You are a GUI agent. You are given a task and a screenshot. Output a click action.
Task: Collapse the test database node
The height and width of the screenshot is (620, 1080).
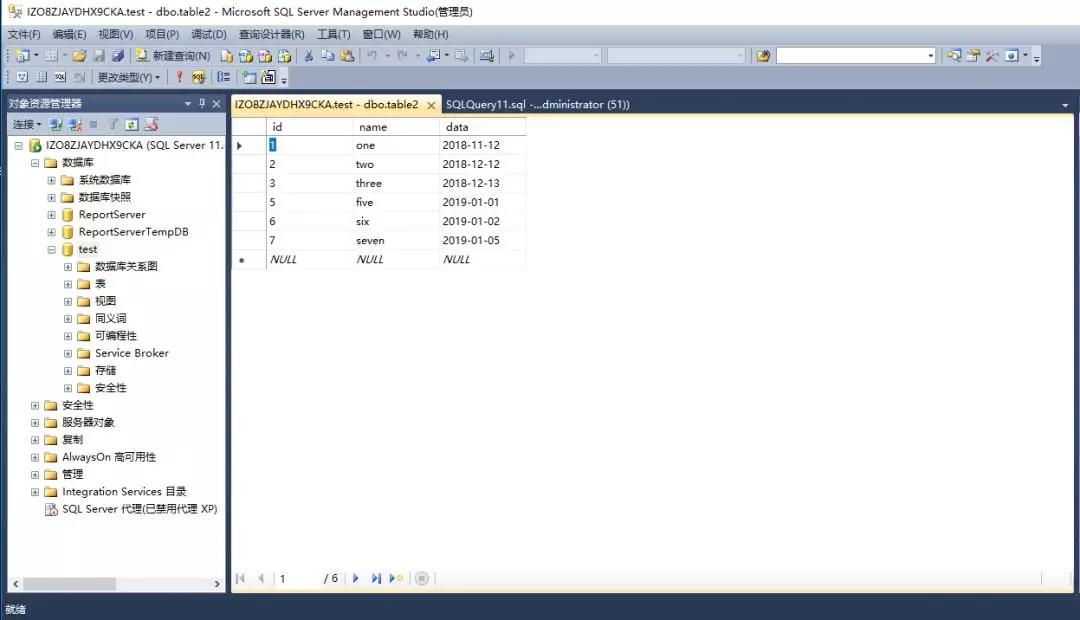click(52, 249)
